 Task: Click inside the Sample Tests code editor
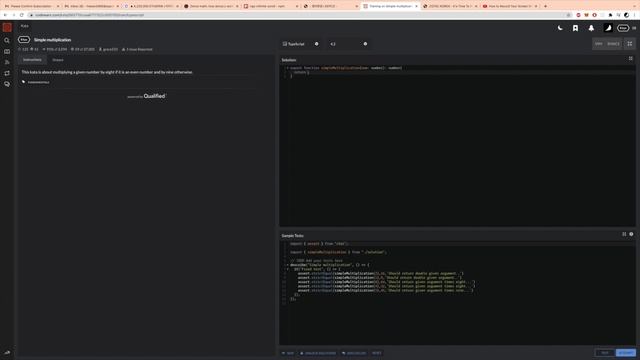click(x=458, y=293)
